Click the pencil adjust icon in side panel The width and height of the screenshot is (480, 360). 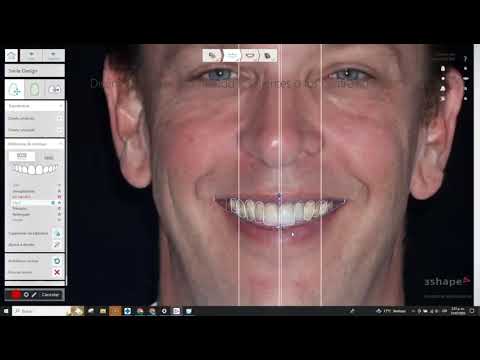point(57,245)
